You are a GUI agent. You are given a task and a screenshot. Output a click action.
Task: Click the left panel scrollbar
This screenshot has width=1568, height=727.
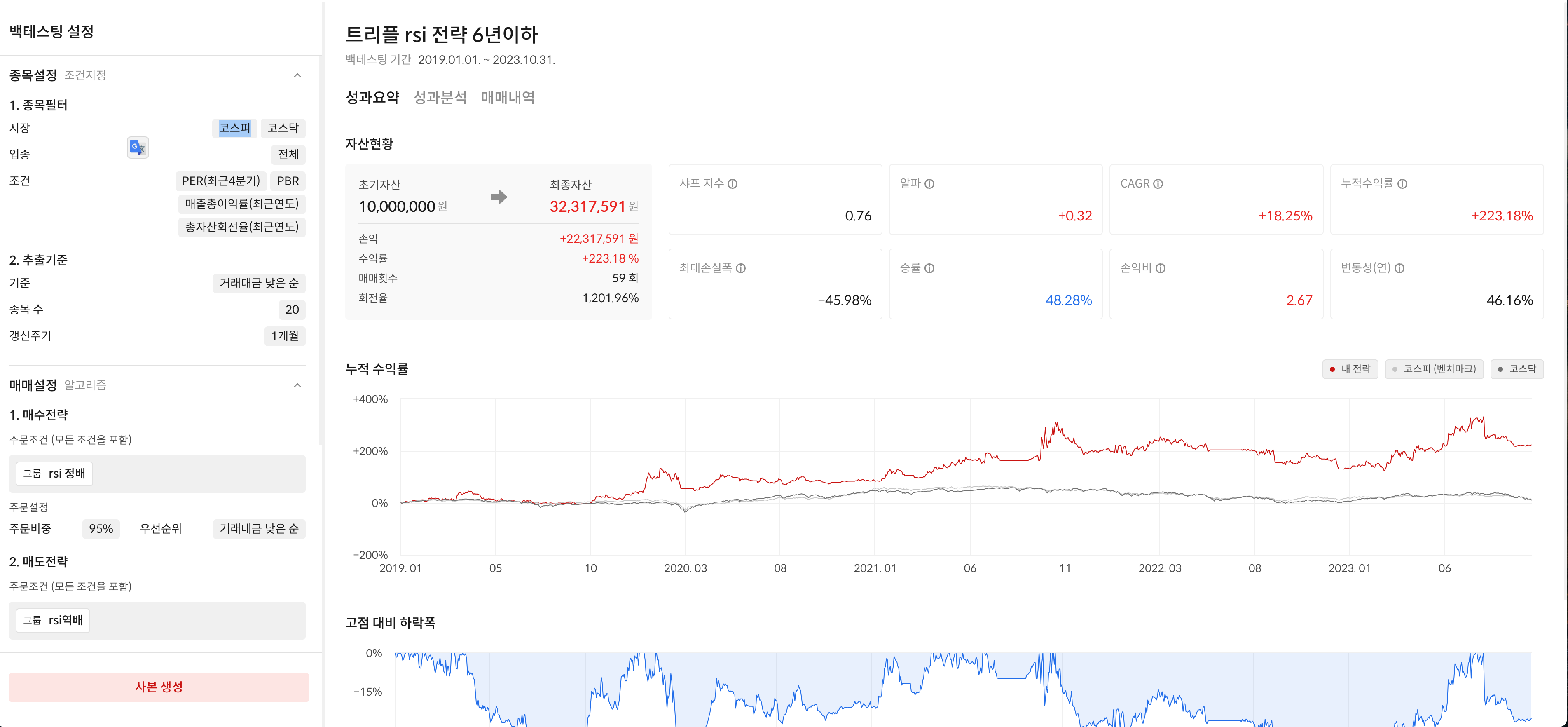click(320, 250)
